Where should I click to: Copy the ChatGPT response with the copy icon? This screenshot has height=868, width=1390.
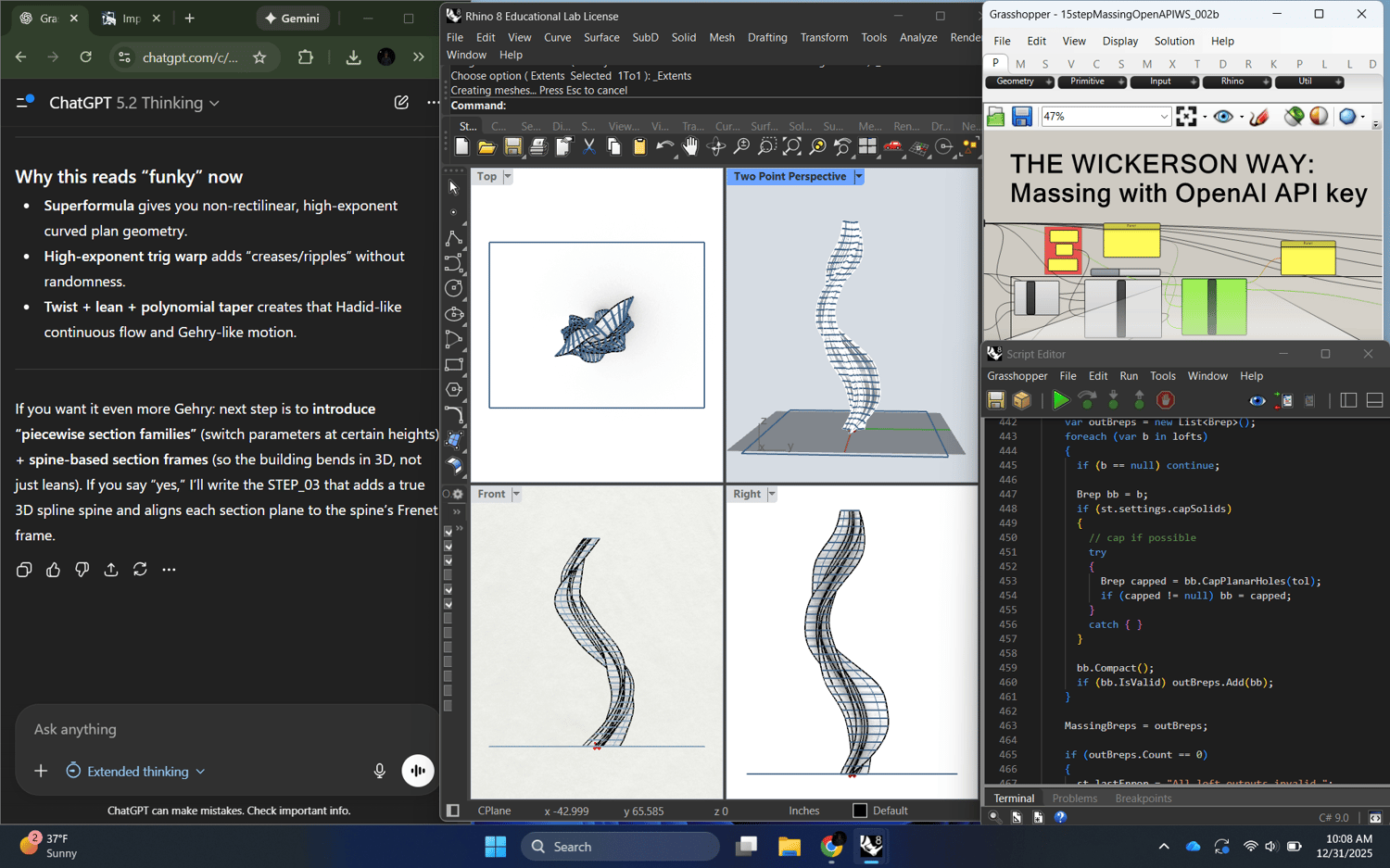coord(24,570)
